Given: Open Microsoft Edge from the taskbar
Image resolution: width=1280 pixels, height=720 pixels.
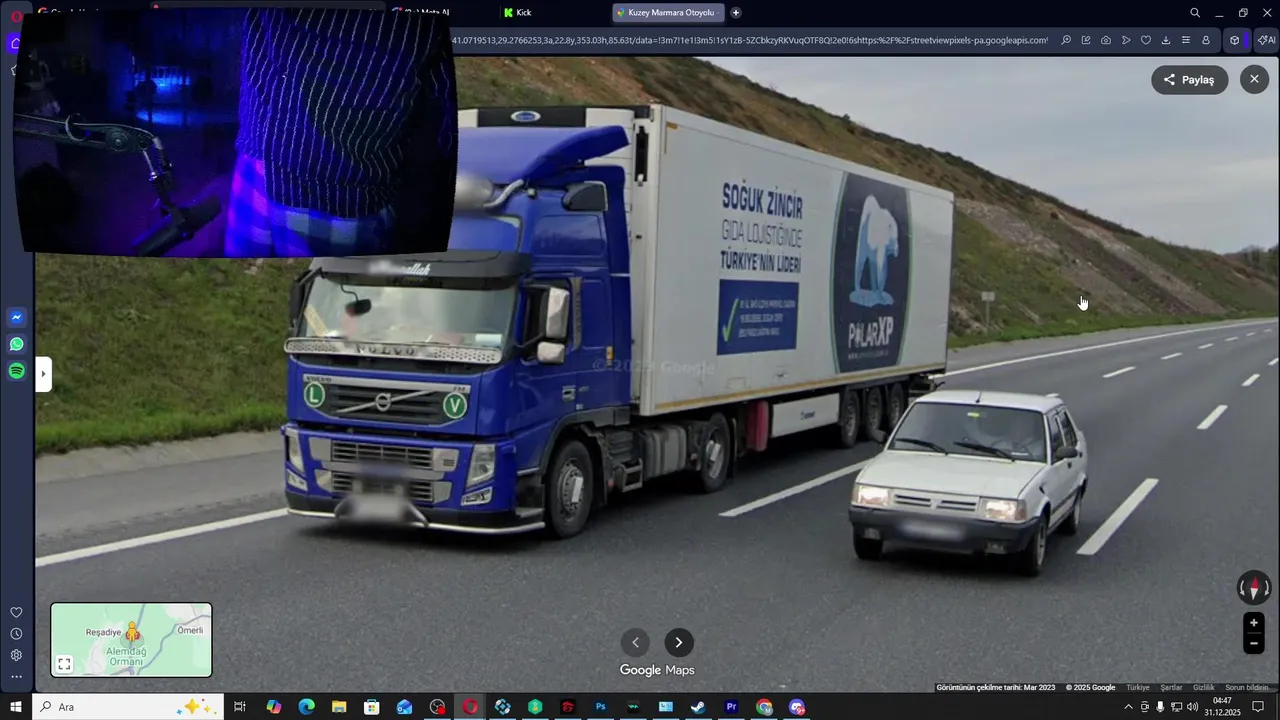Looking at the screenshot, I should (x=306, y=707).
